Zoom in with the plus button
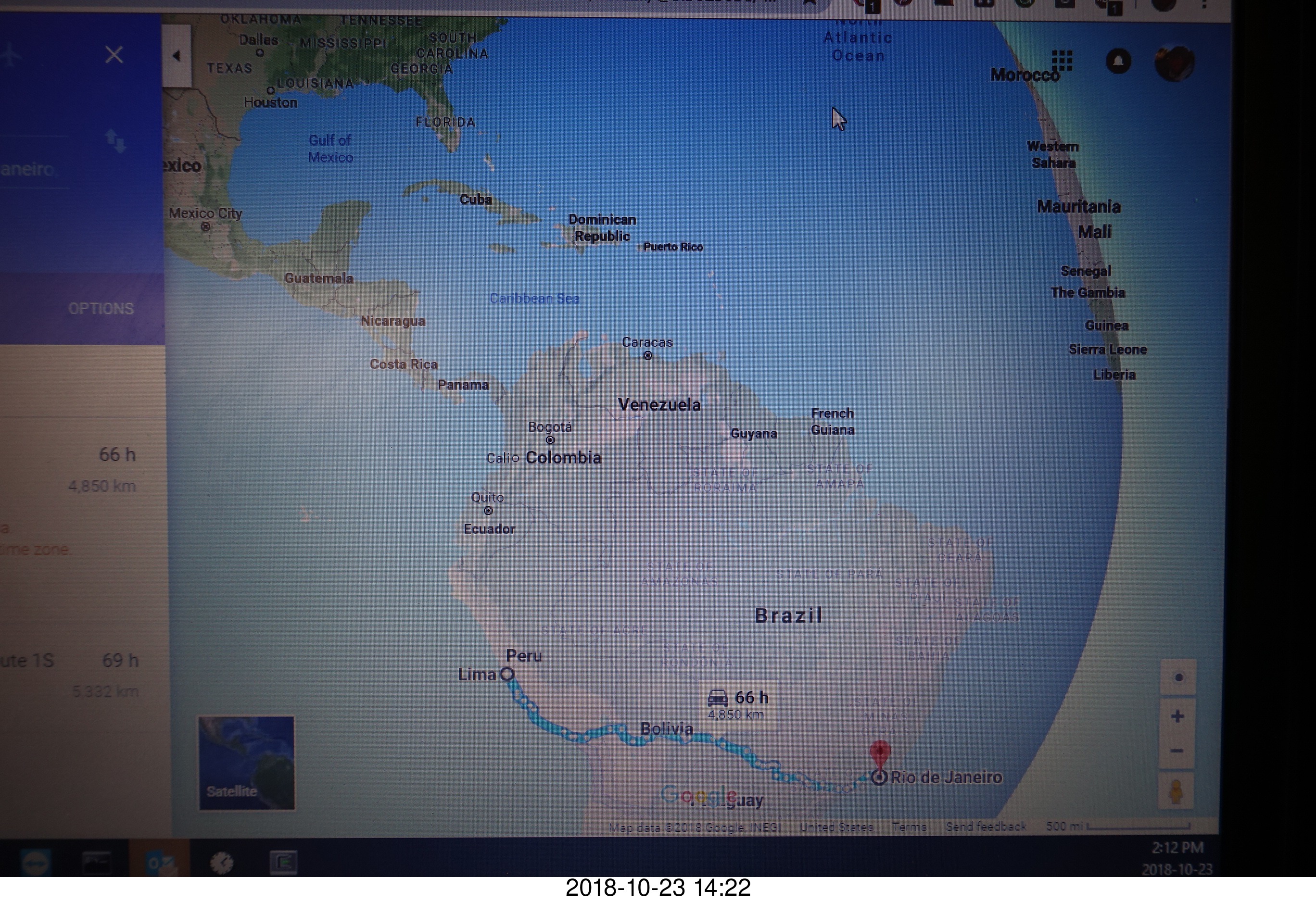 (1177, 717)
